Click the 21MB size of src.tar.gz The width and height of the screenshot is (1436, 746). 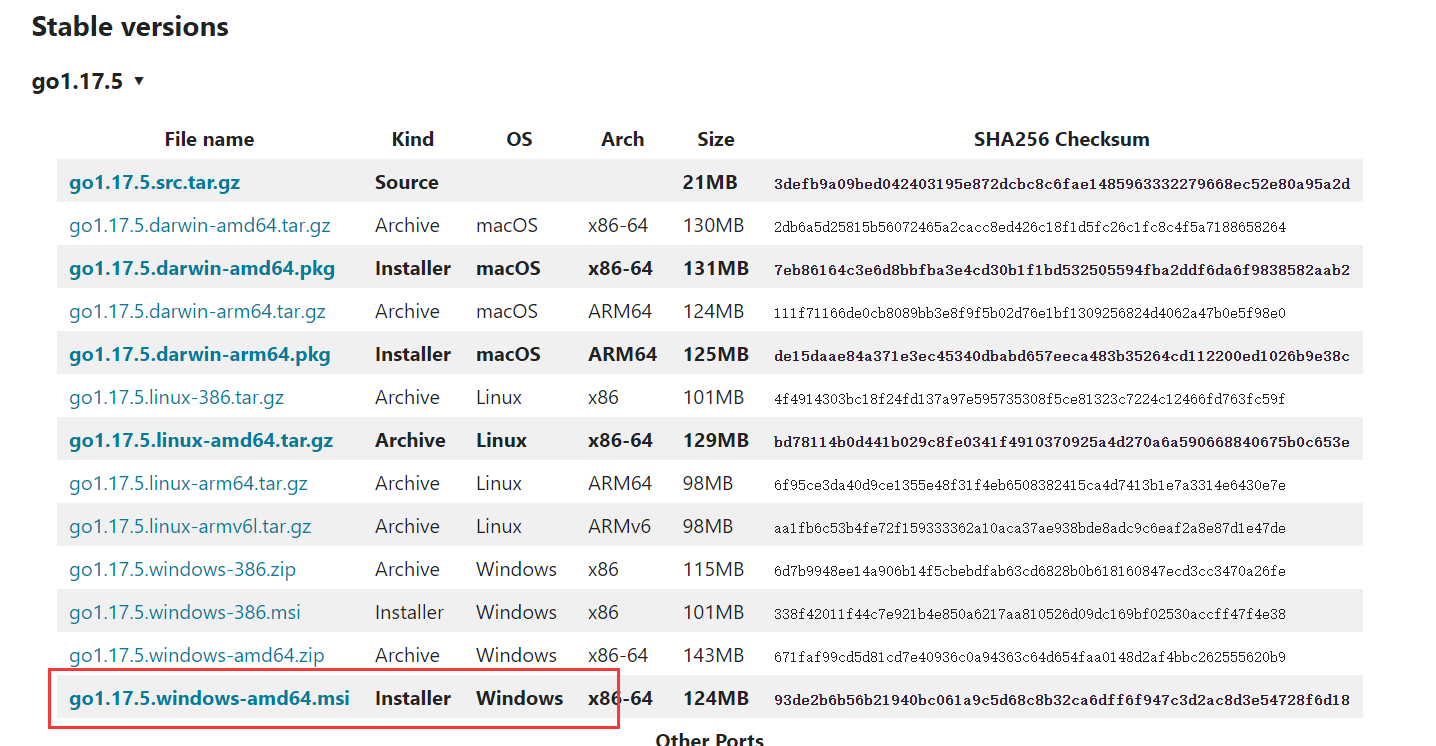coord(710,183)
